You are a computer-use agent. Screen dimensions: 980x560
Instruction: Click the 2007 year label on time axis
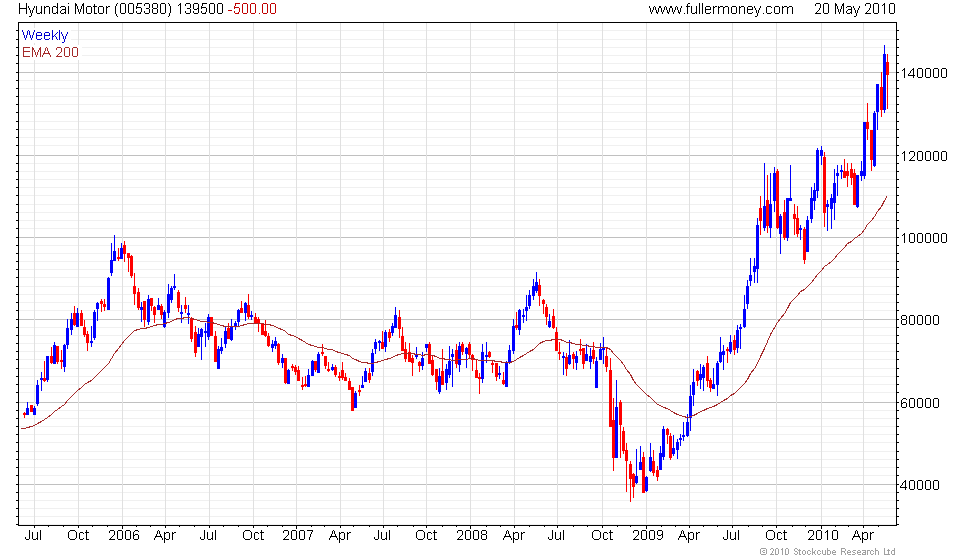click(298, 536)
